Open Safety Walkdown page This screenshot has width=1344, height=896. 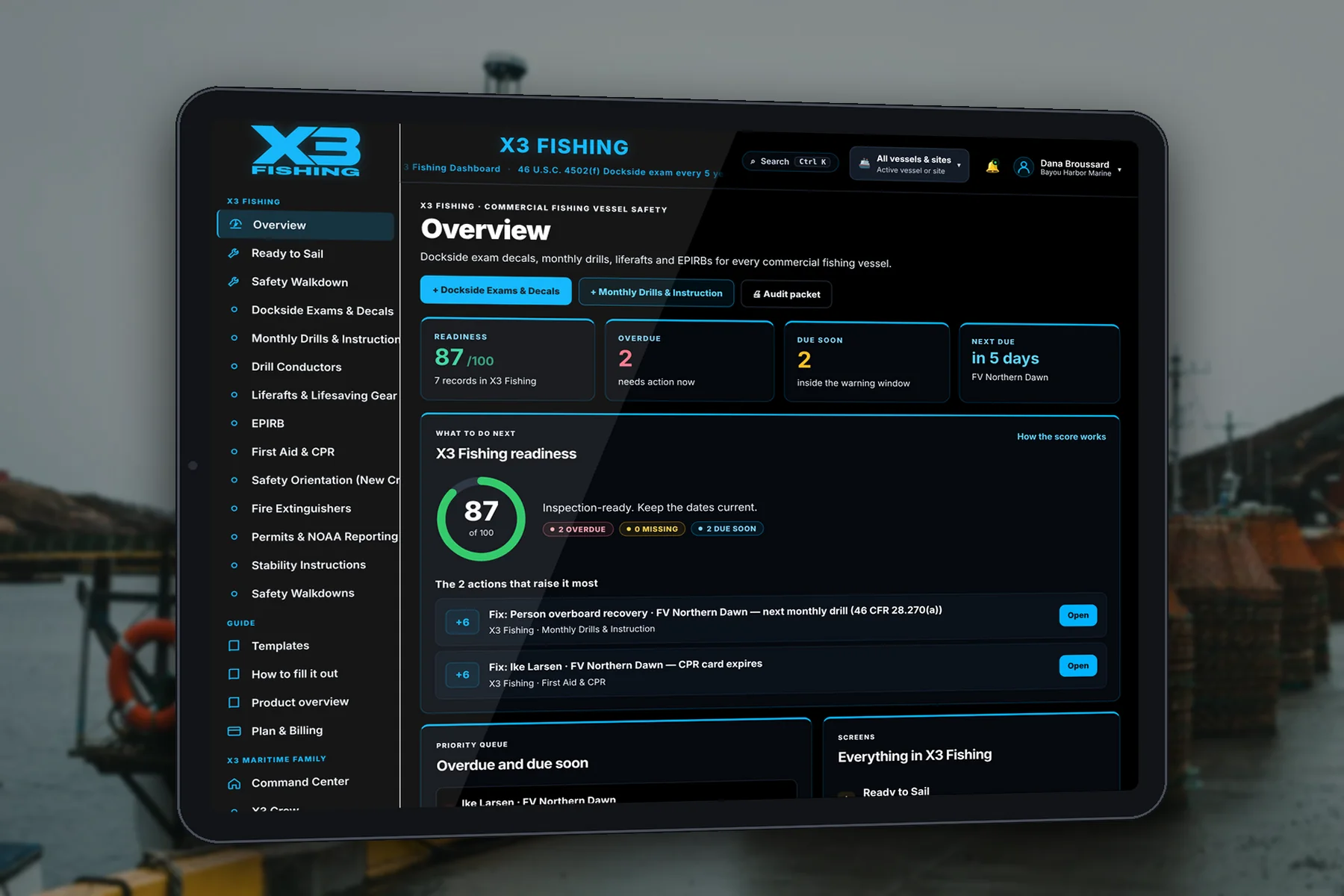click(299, 281)
